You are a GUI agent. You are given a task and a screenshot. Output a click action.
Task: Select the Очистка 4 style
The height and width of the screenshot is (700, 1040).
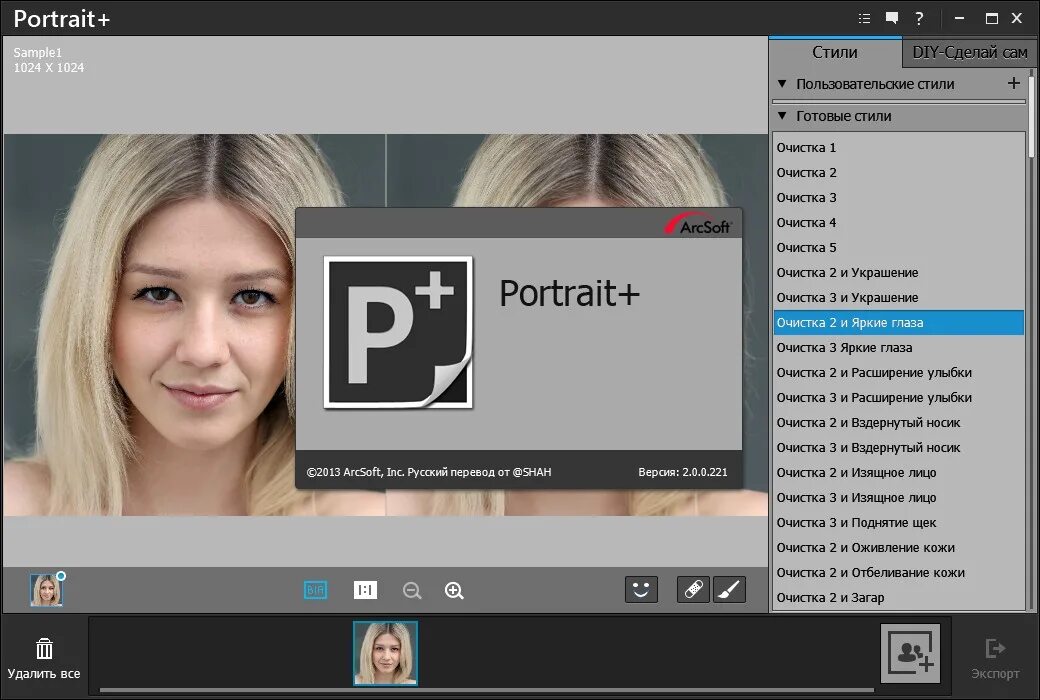pyautogui.click(x=899, y=222)
